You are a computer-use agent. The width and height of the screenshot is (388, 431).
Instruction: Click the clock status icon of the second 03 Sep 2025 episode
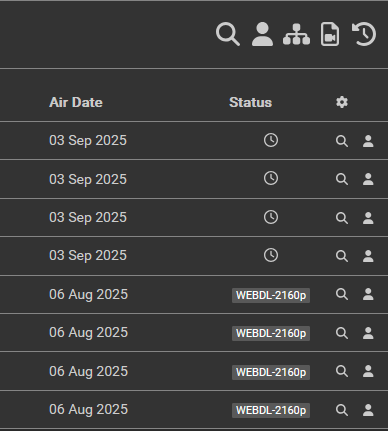pos(271,179)
